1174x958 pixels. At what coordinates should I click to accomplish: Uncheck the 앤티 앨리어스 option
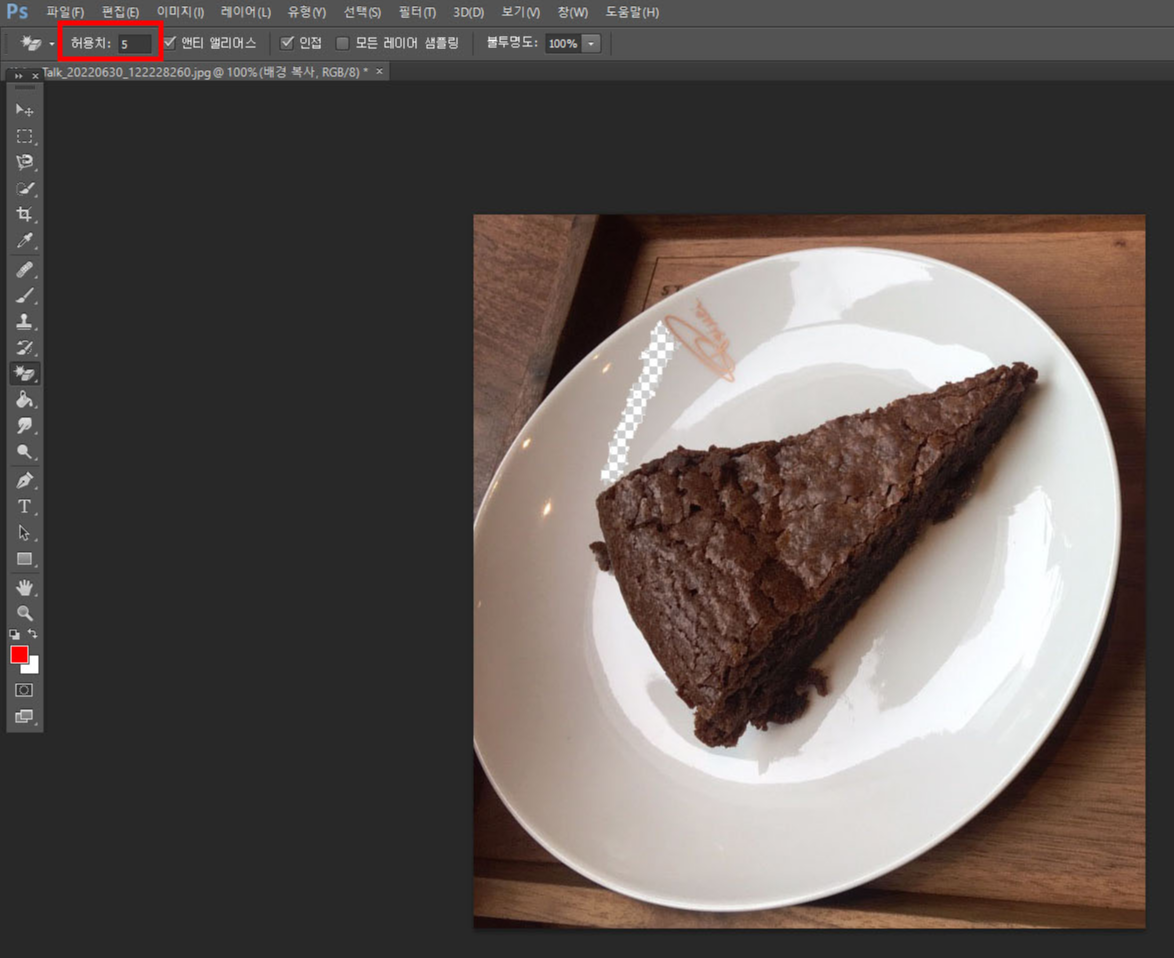click(x=170, y=43)
